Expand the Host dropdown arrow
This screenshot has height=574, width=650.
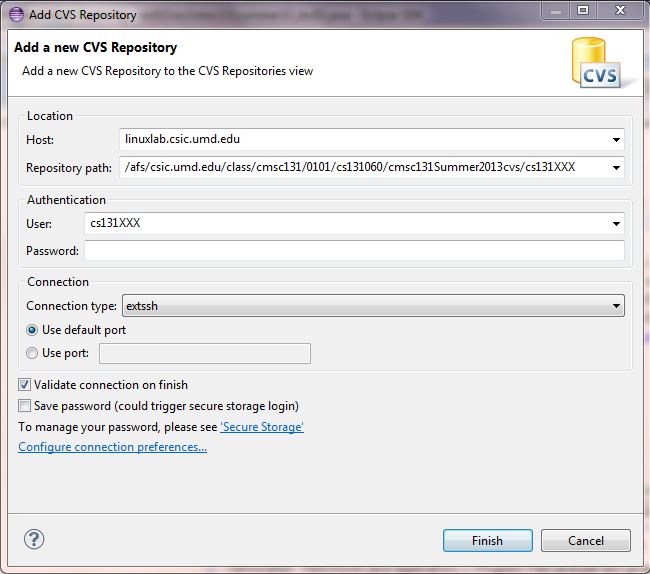616,140
